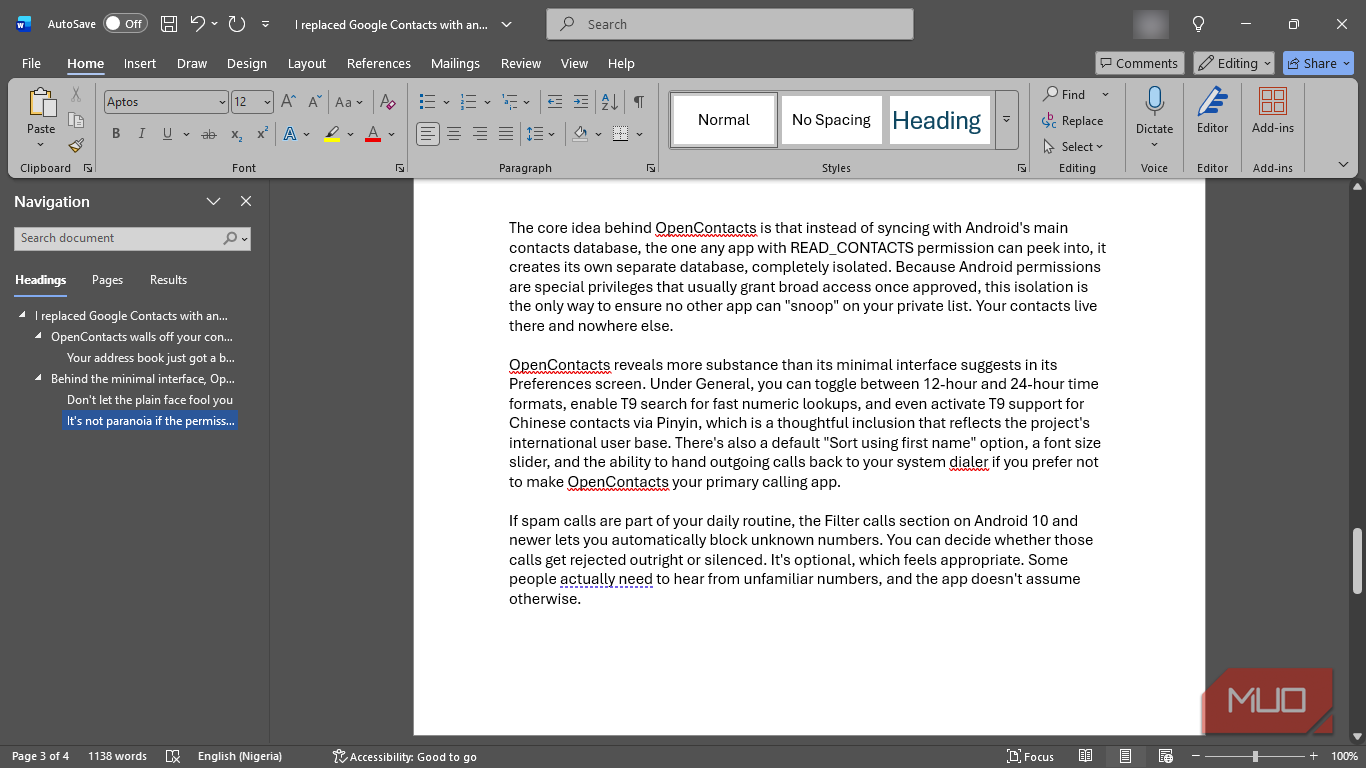Undo the last action

[197, 24]
